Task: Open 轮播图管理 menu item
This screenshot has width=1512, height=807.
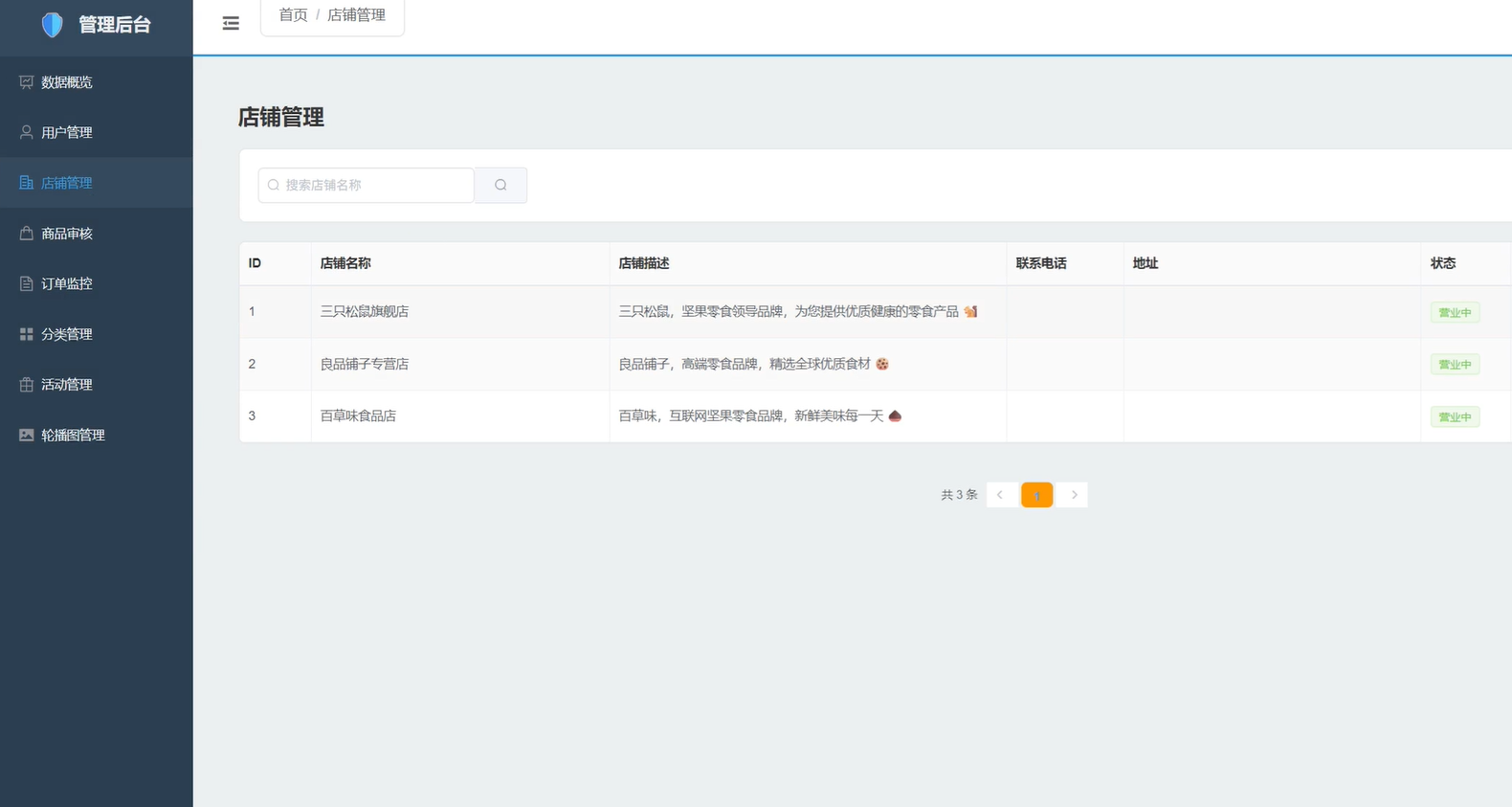Action: click(x=97, y=435)
